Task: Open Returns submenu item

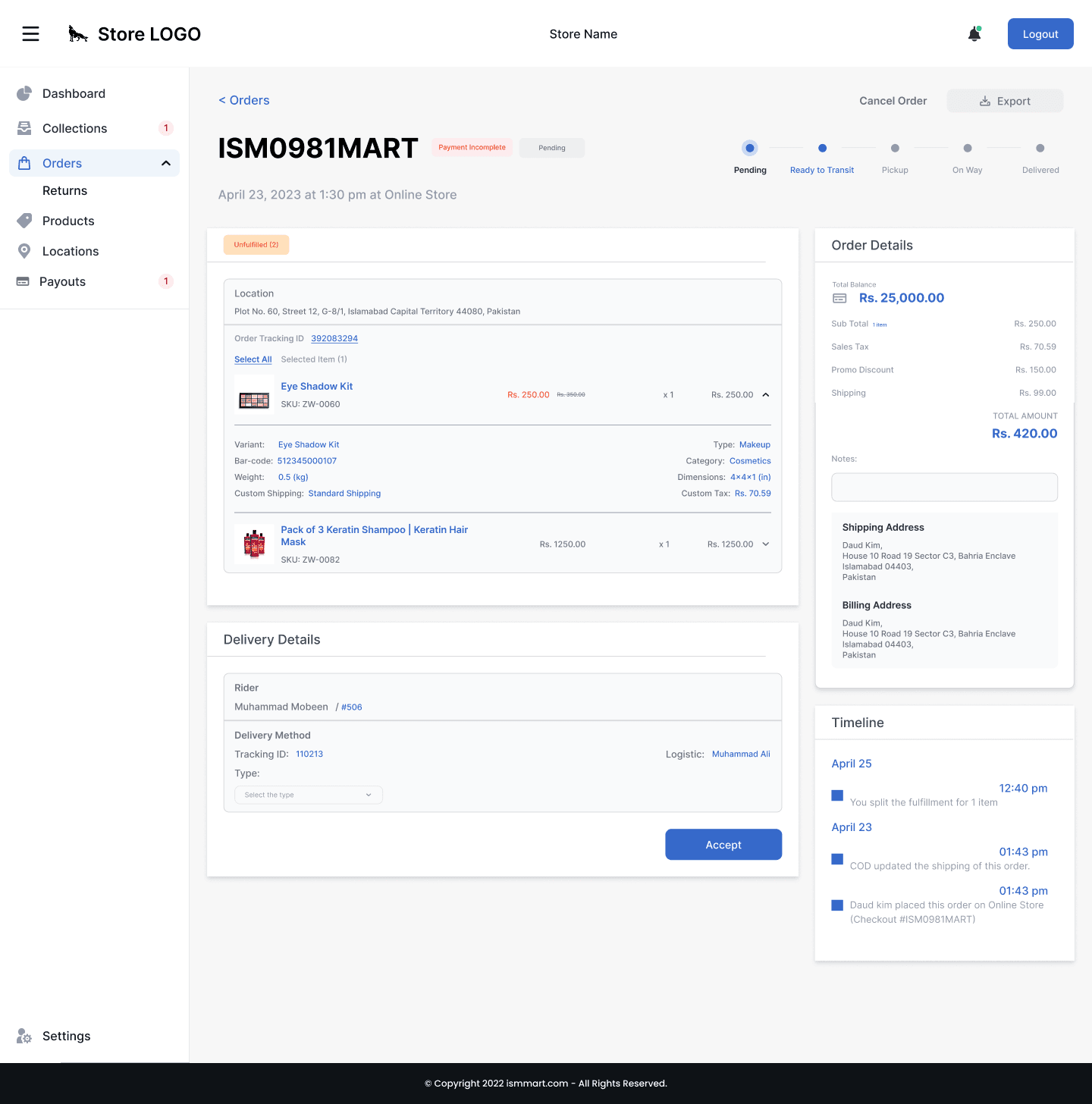Action: (64, 190)
